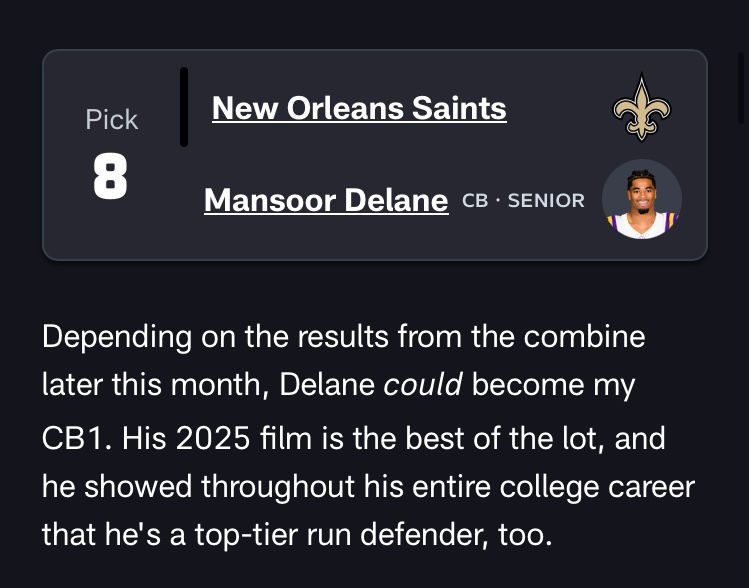
Task: Click the "Pick" label above the number
Action: [111, 120]
